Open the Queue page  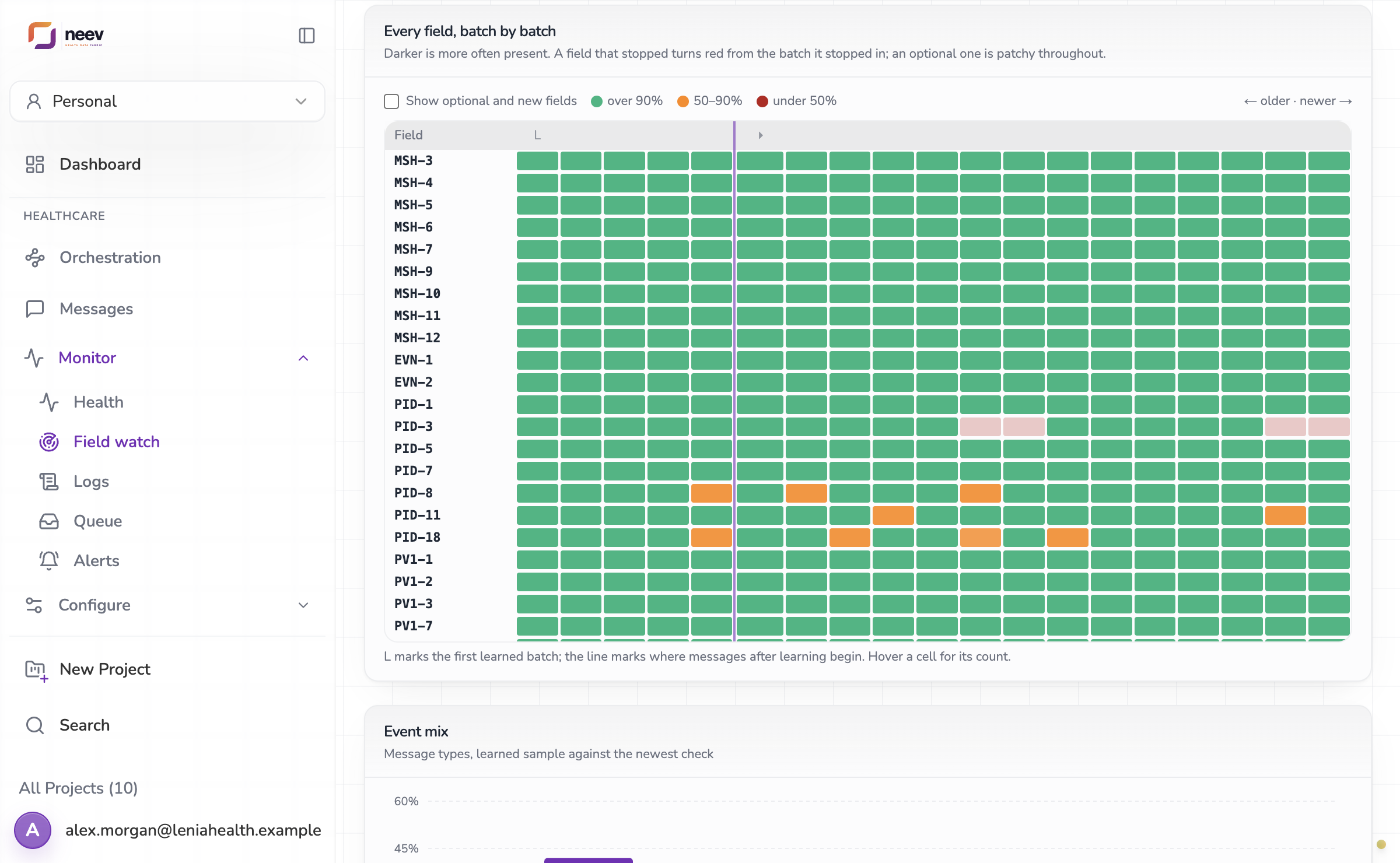click(98, 521)
